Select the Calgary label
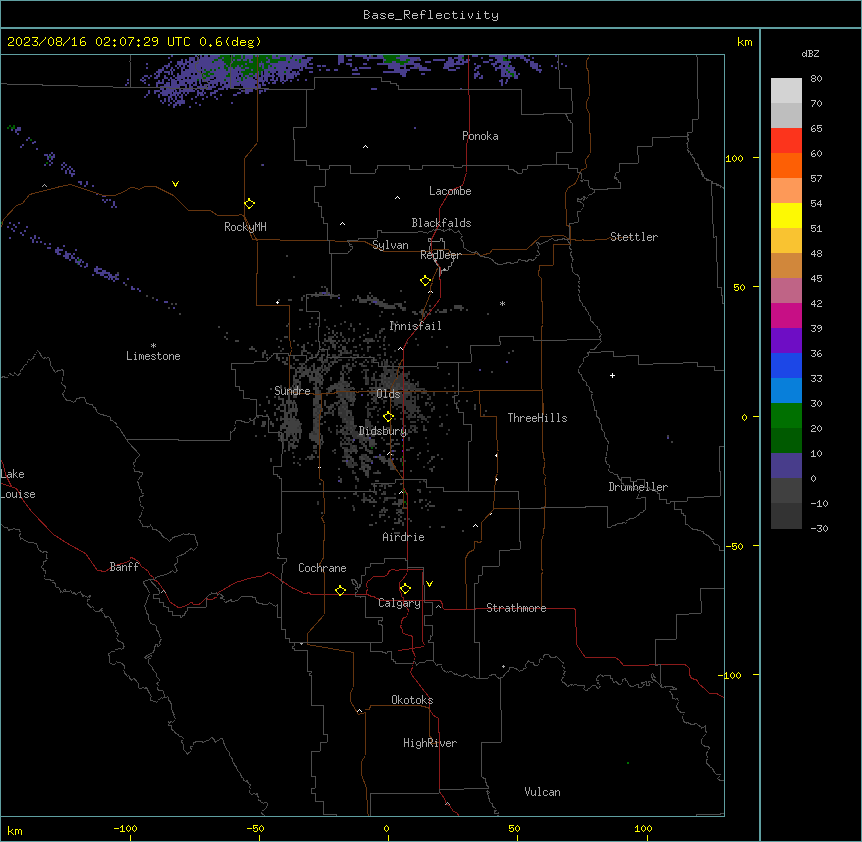This screenshot has height=842, width=862. (399, 603)
